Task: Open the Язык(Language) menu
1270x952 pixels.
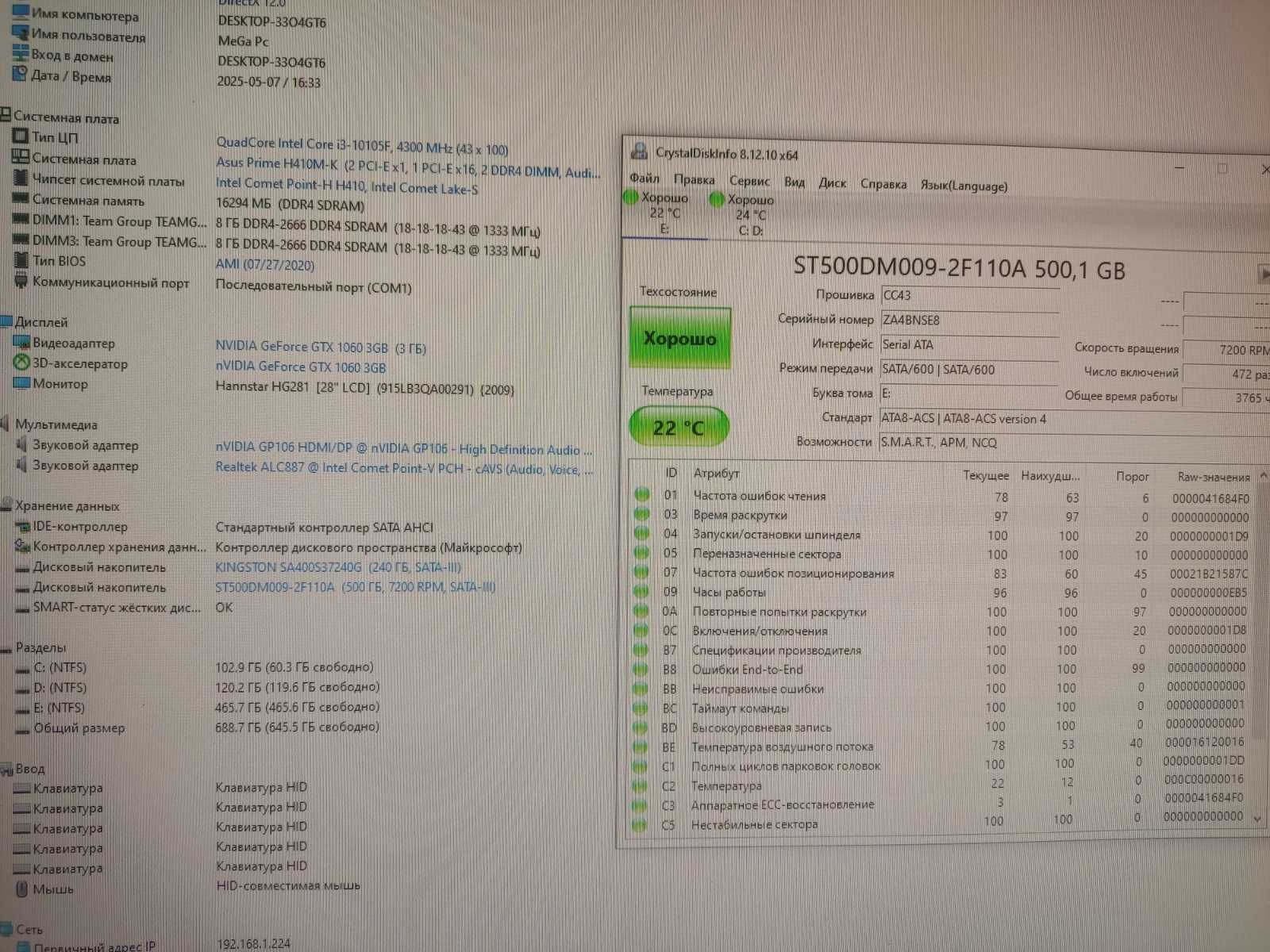Action: (x=964, y=186)
